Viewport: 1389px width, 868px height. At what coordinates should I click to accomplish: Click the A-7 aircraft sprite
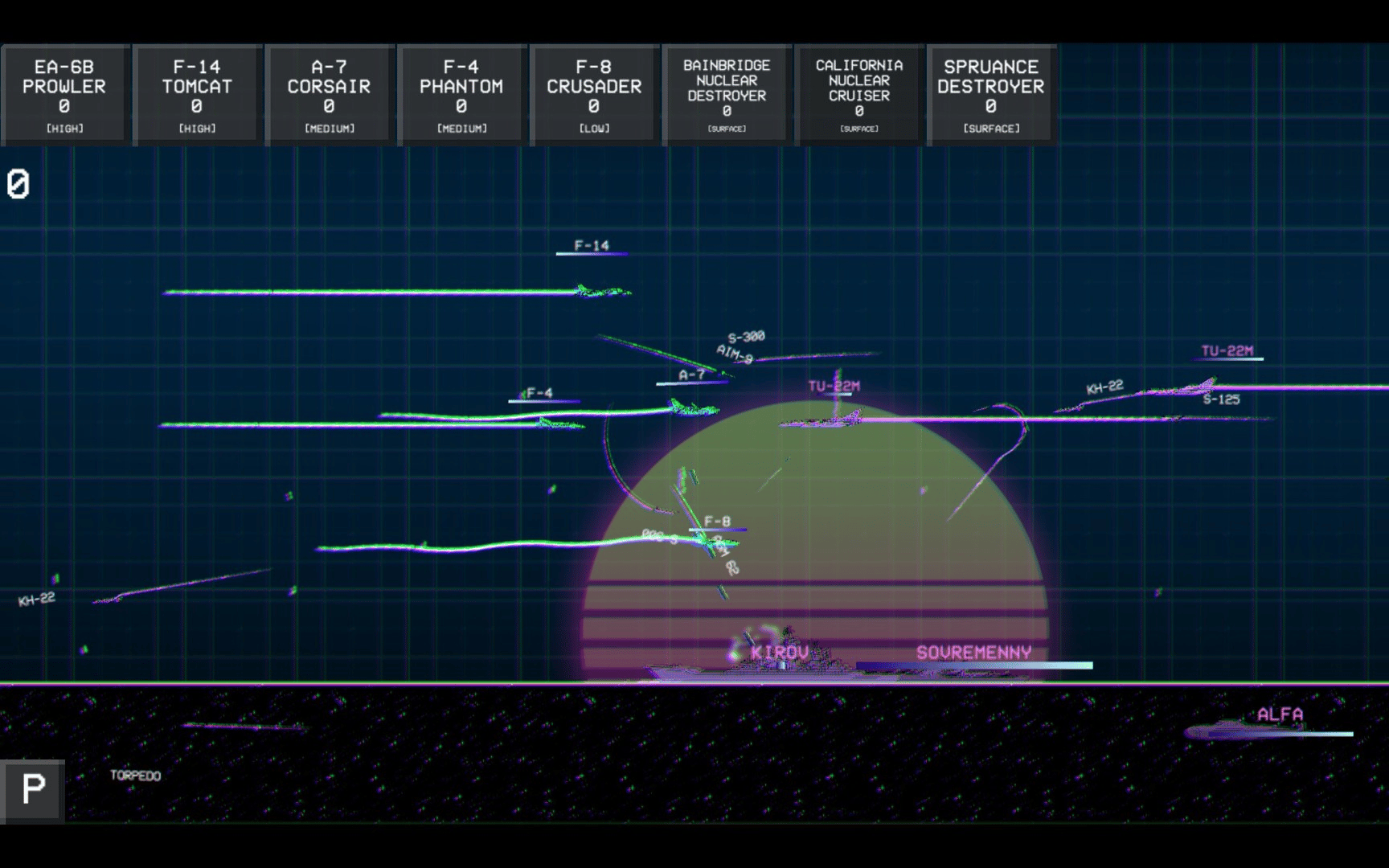[x=691, y=409]
